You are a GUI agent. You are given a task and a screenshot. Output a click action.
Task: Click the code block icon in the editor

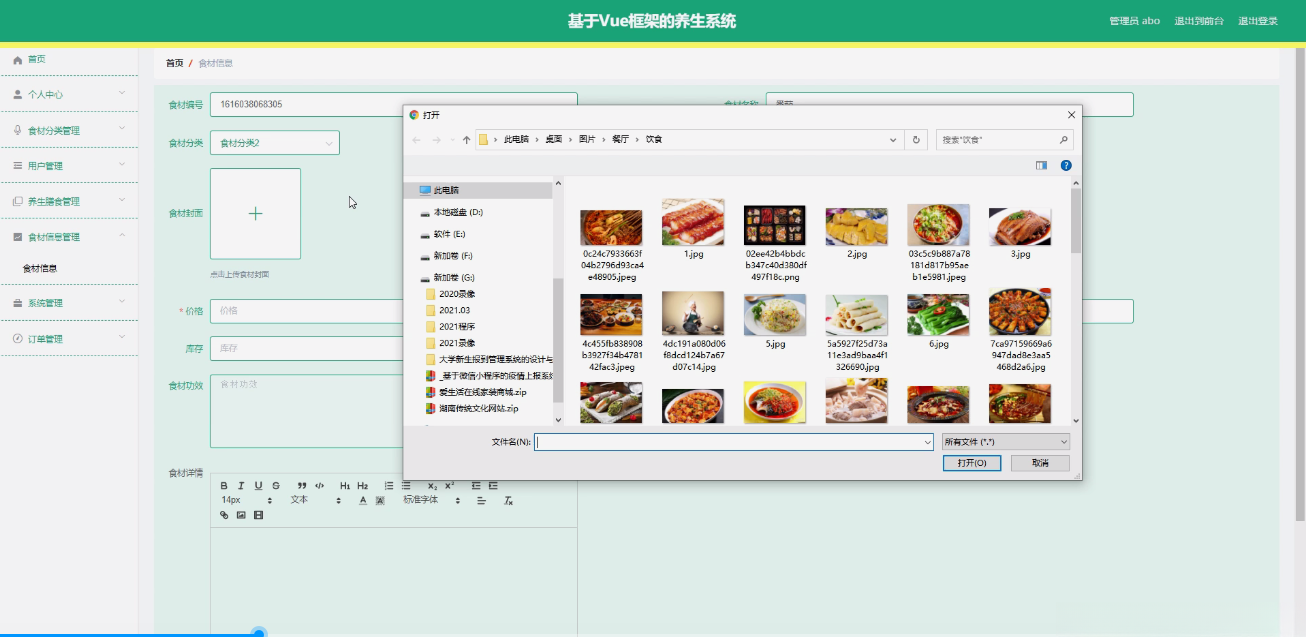click(319, 487)
